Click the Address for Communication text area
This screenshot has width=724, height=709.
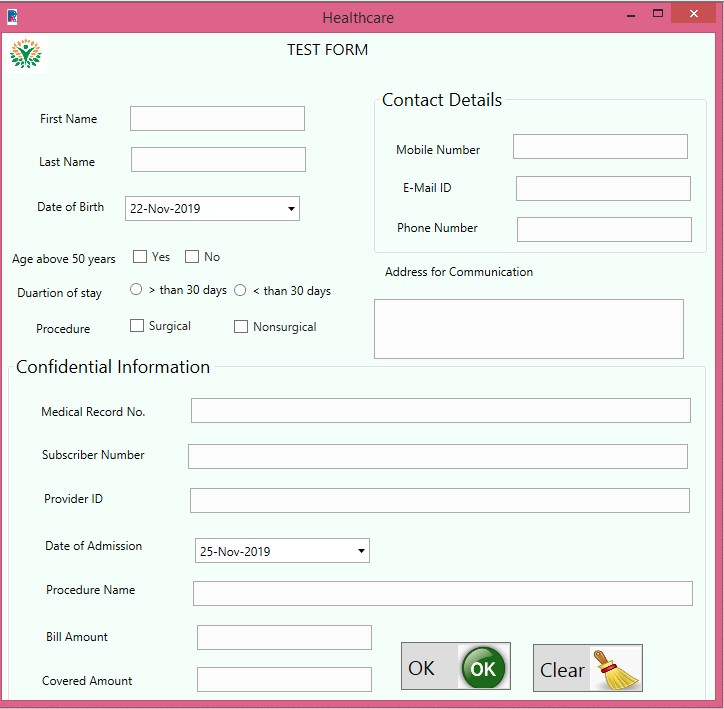click(528, 328)
